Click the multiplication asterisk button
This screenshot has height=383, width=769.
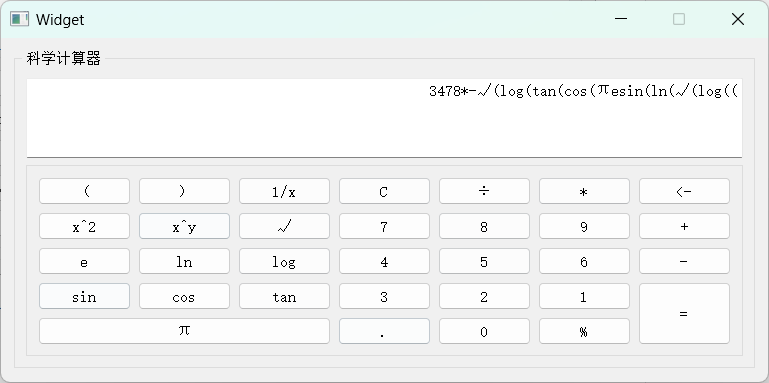[584, 191]
